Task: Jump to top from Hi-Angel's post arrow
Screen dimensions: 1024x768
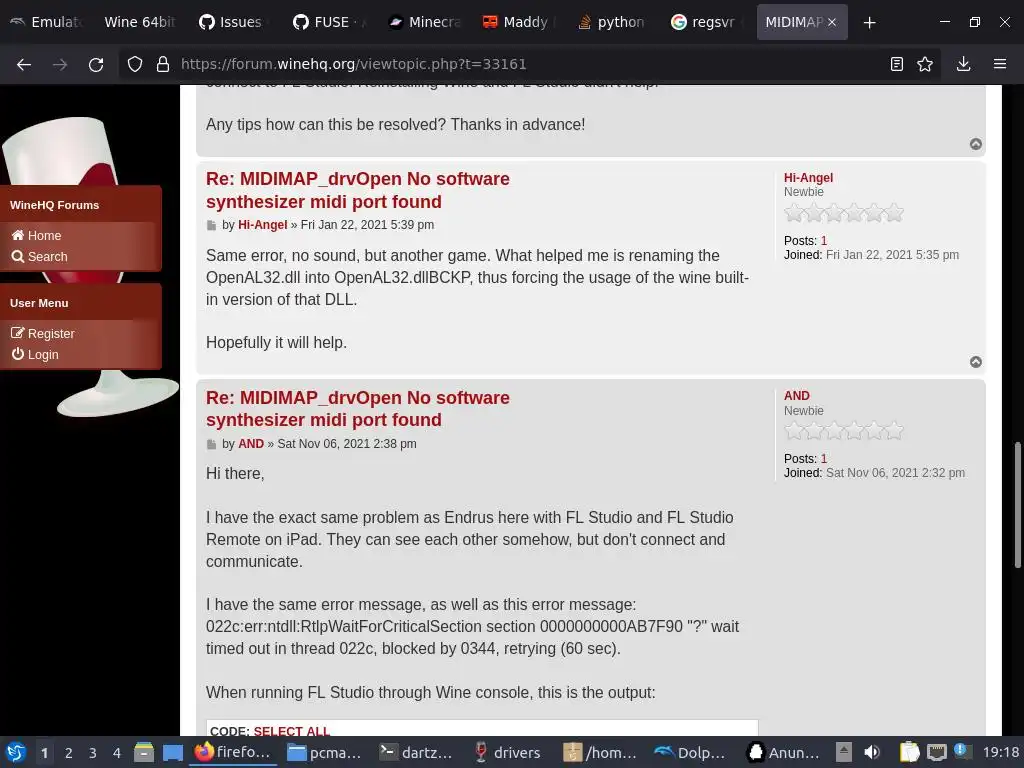Action: (x=976, y=362)
